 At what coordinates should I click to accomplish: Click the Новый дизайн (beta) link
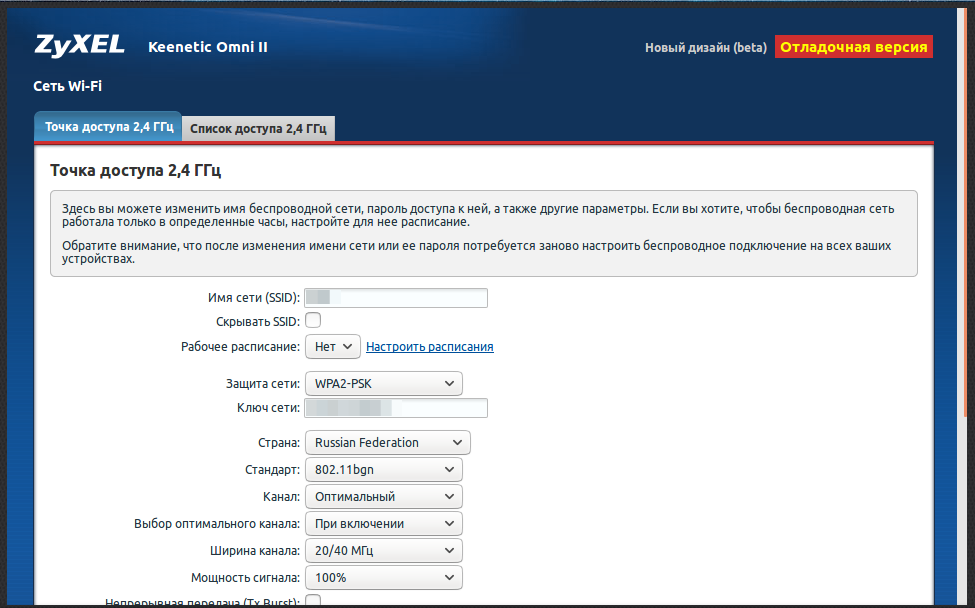[706, 47]
